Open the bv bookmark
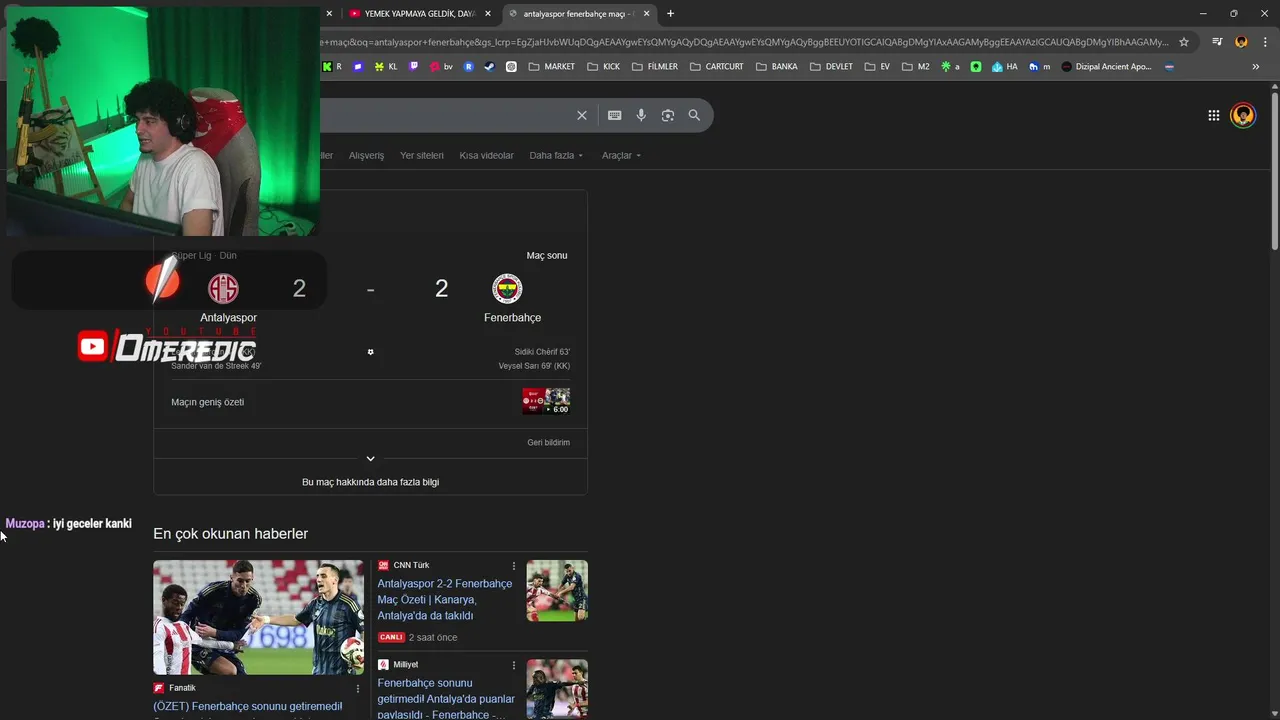Screen dimensions: 1280x720 click(441, 67)
